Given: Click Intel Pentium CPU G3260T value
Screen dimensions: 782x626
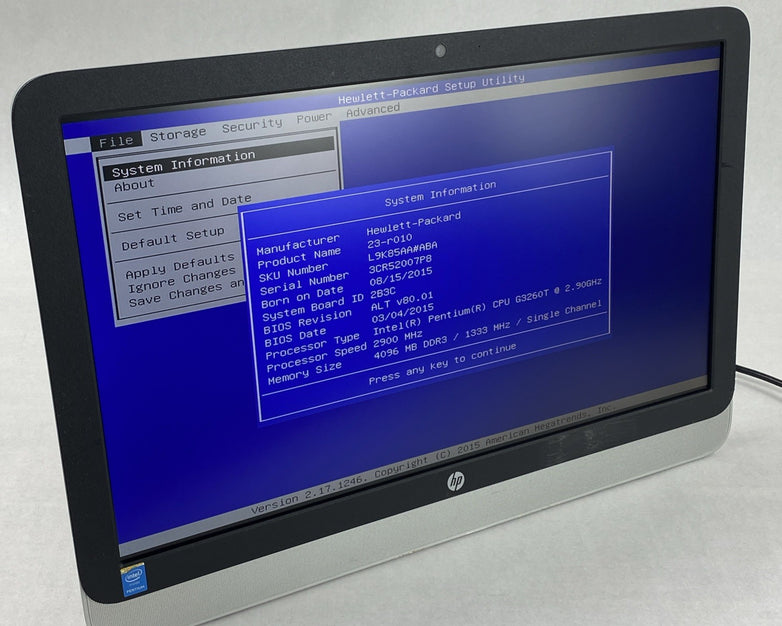Looking at the screenshot, I should [487, 307].
